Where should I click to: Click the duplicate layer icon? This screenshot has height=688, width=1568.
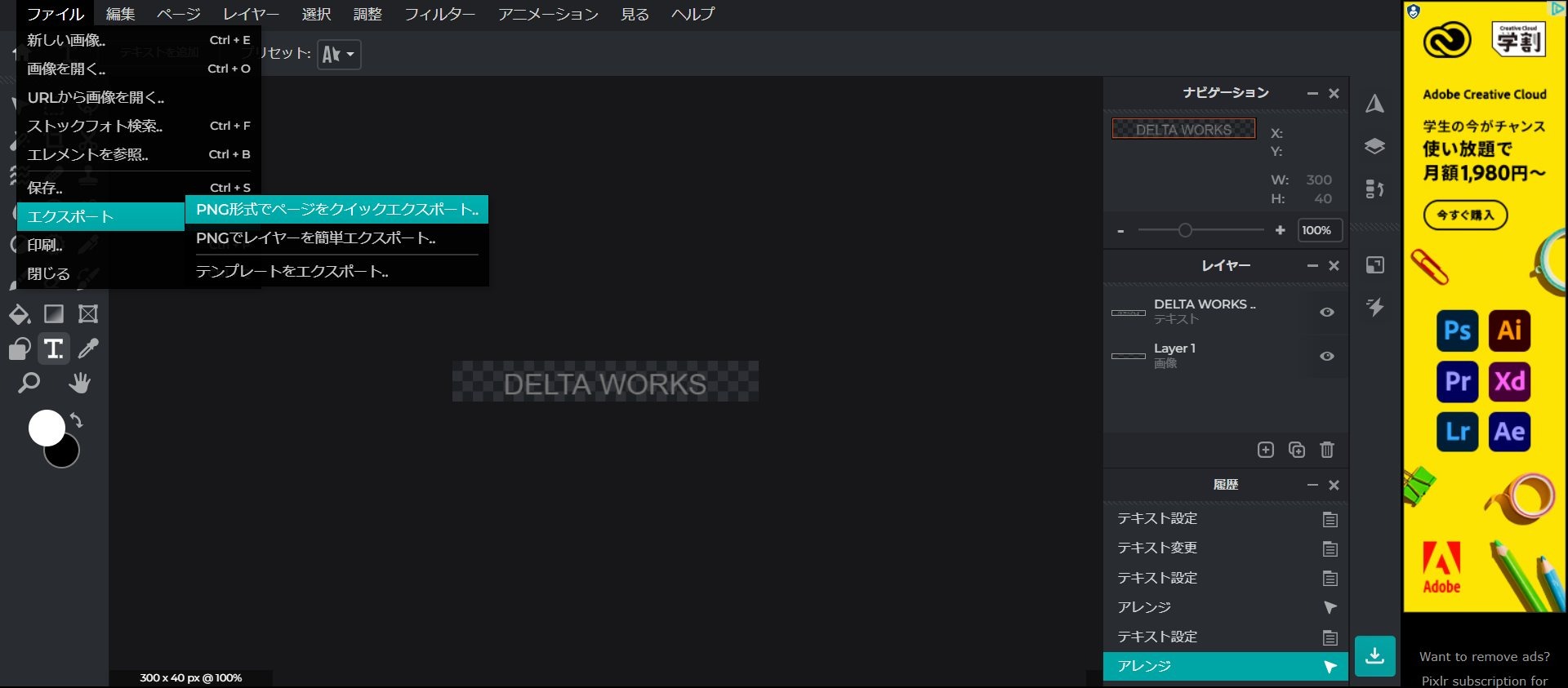pyautogui.click(x=1296, y=450)
